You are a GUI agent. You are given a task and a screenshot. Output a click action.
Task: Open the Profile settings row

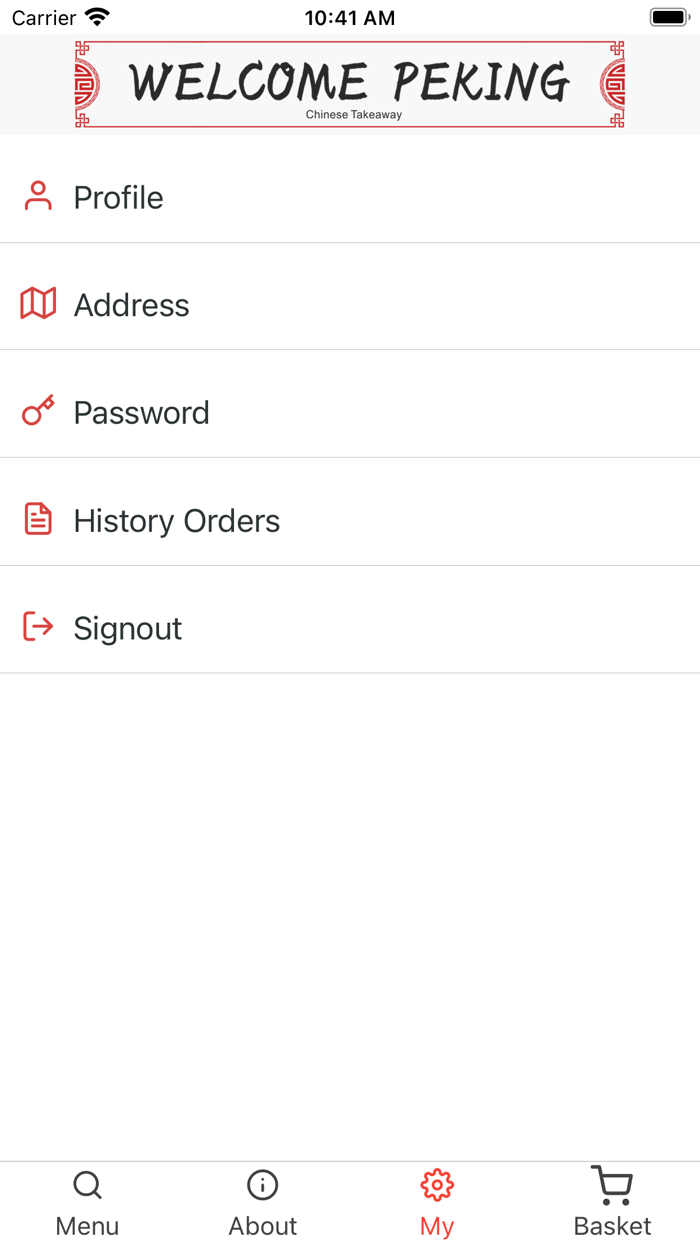(350, 197)
